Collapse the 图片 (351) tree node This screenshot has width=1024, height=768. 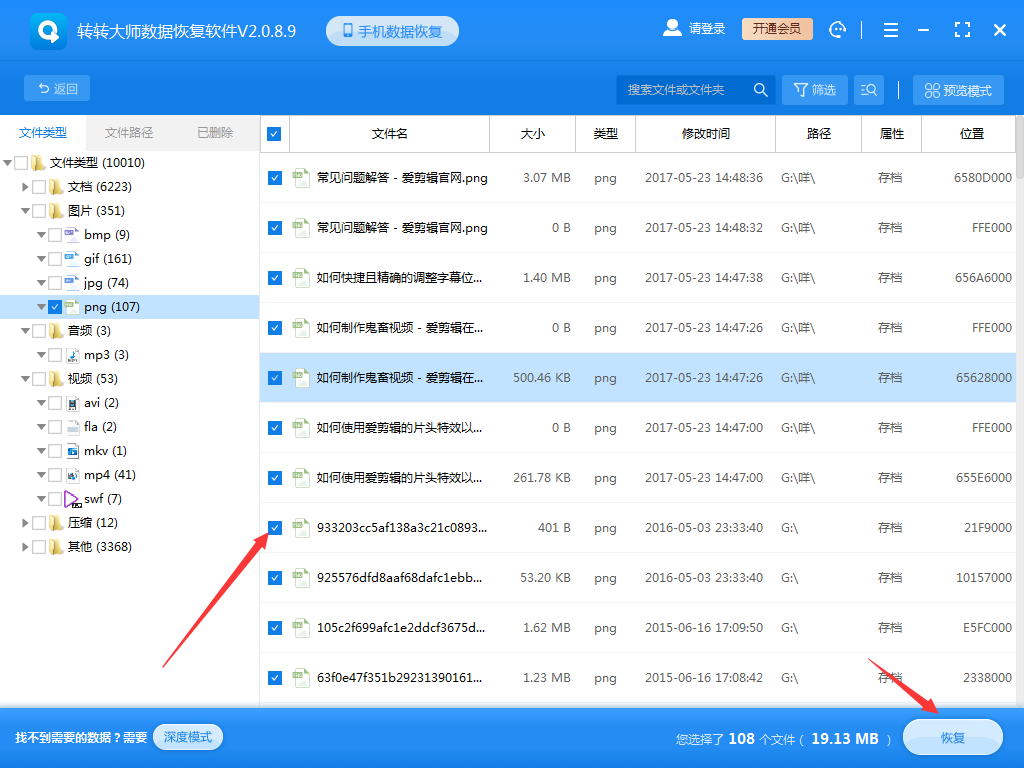tap(25, 211)
